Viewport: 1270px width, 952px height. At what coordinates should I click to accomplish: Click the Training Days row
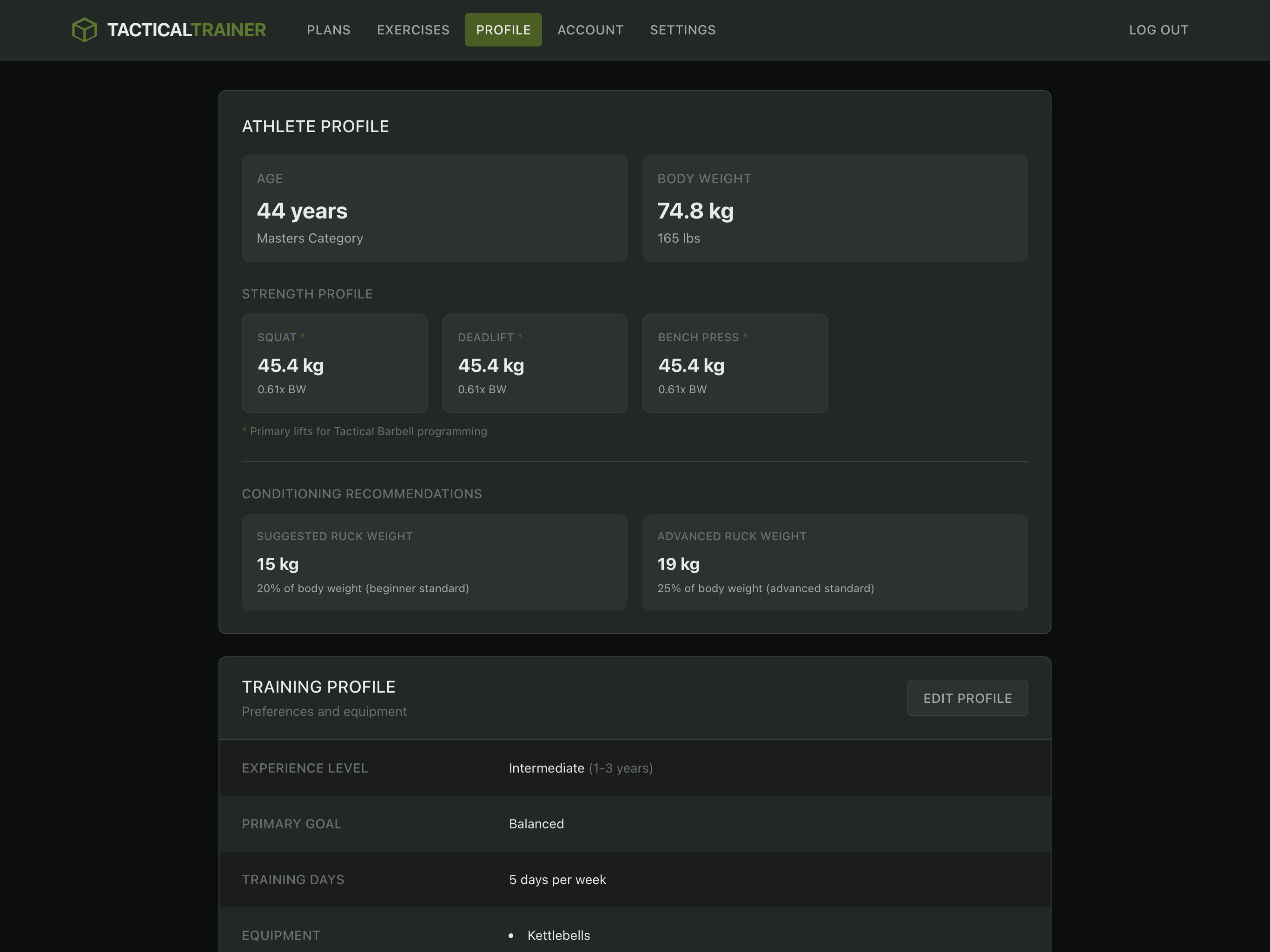click(634, 879)
